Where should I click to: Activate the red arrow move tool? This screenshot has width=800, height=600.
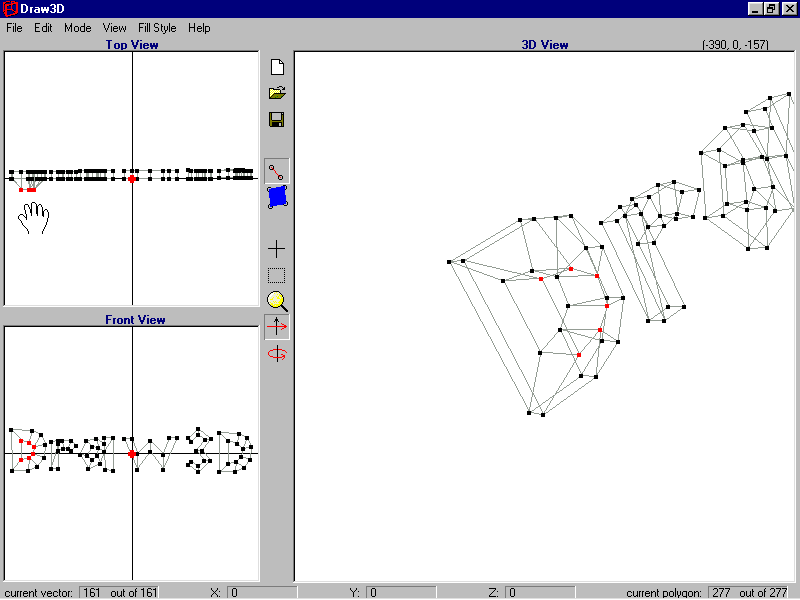point(277,327)
